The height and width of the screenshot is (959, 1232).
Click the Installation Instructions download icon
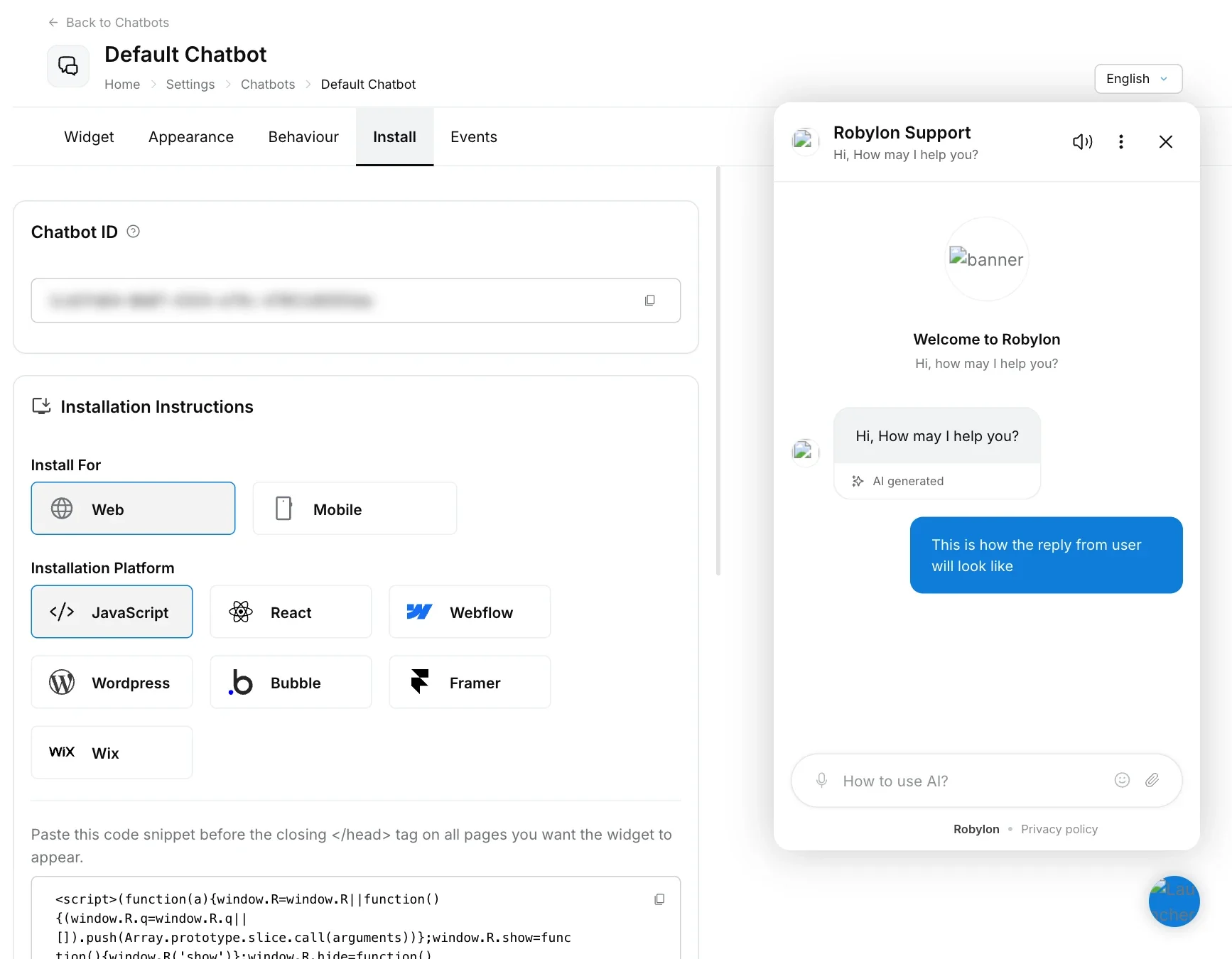coord(41,406)
